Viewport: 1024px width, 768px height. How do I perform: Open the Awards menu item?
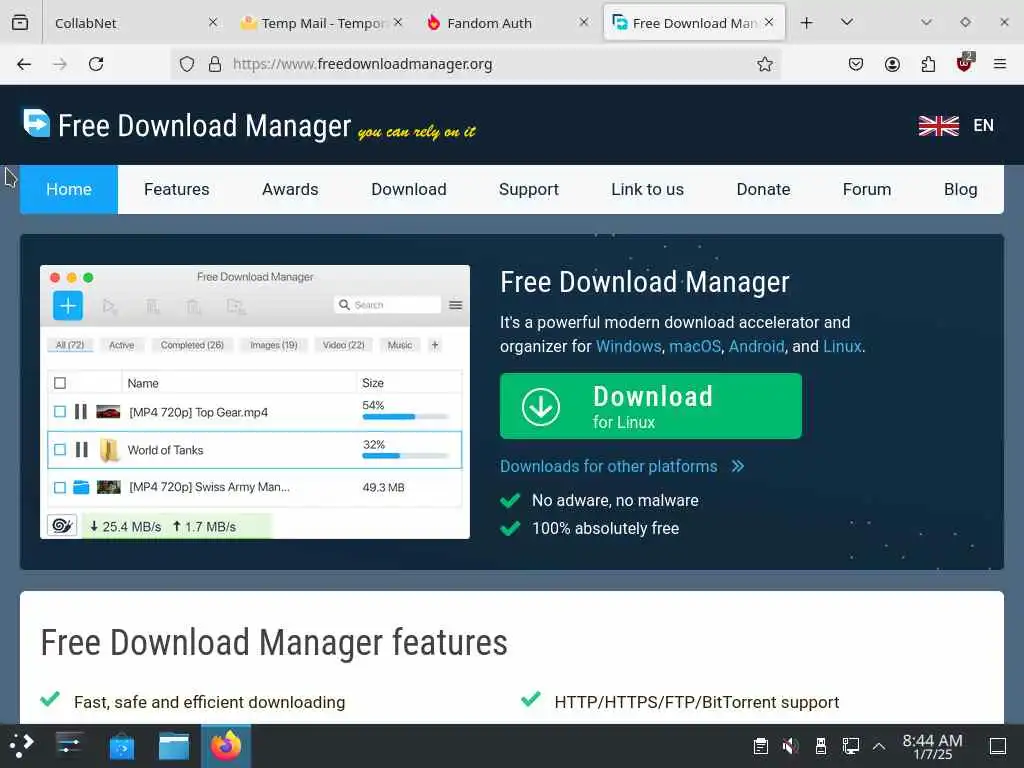(x=290, y=189)
